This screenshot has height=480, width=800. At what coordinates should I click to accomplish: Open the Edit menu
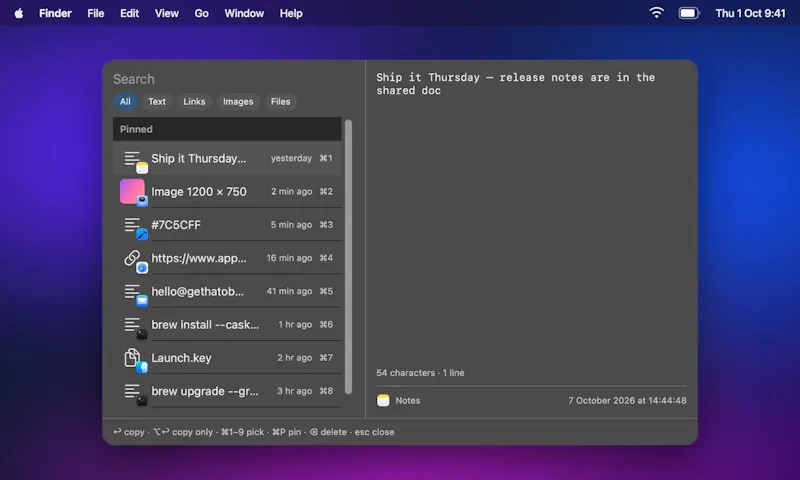pos(129,13)
